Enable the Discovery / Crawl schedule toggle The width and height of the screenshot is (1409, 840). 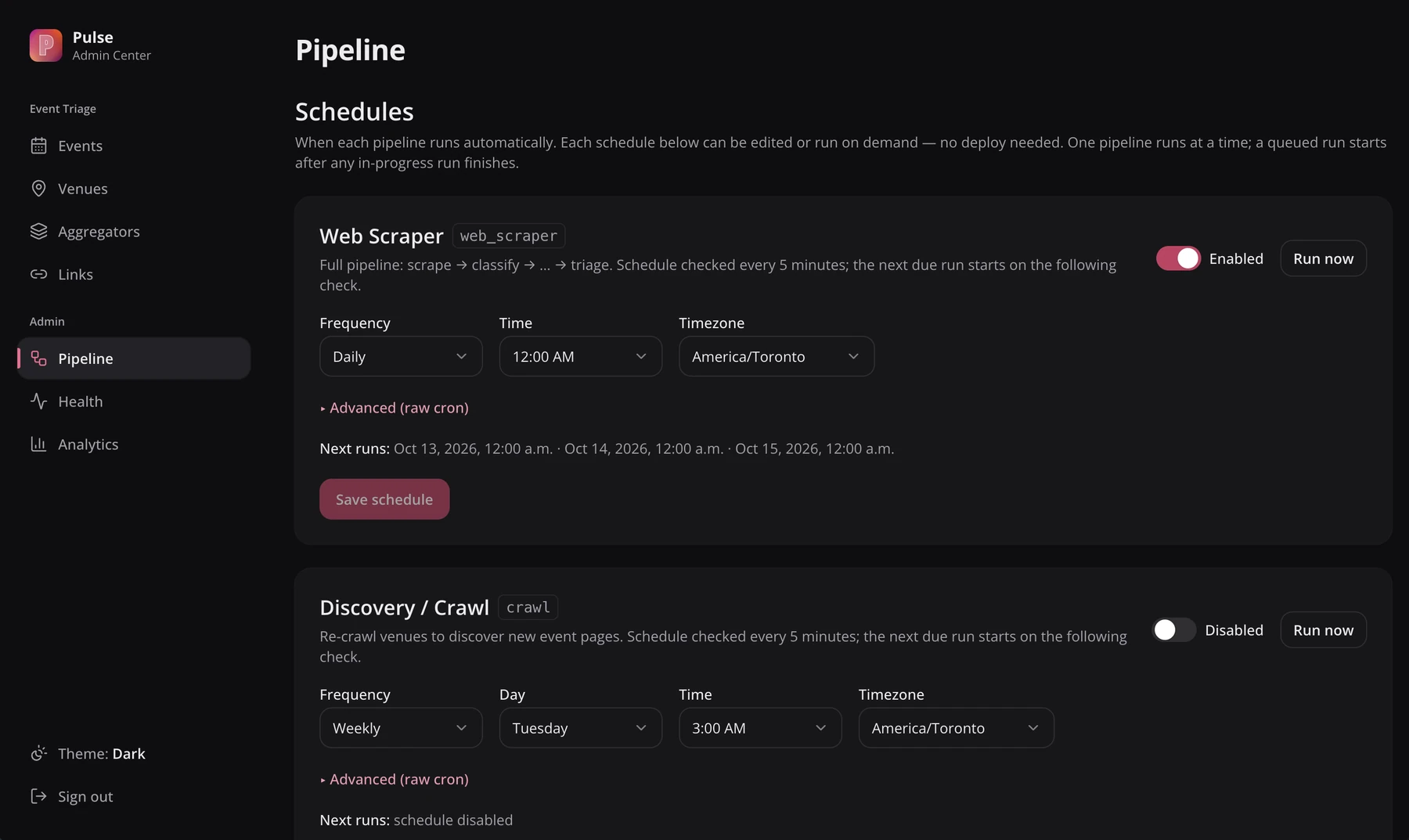pos(1174,630)
